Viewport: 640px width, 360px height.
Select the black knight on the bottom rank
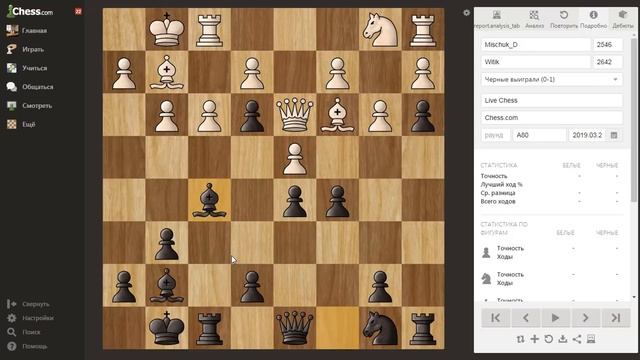380,328
